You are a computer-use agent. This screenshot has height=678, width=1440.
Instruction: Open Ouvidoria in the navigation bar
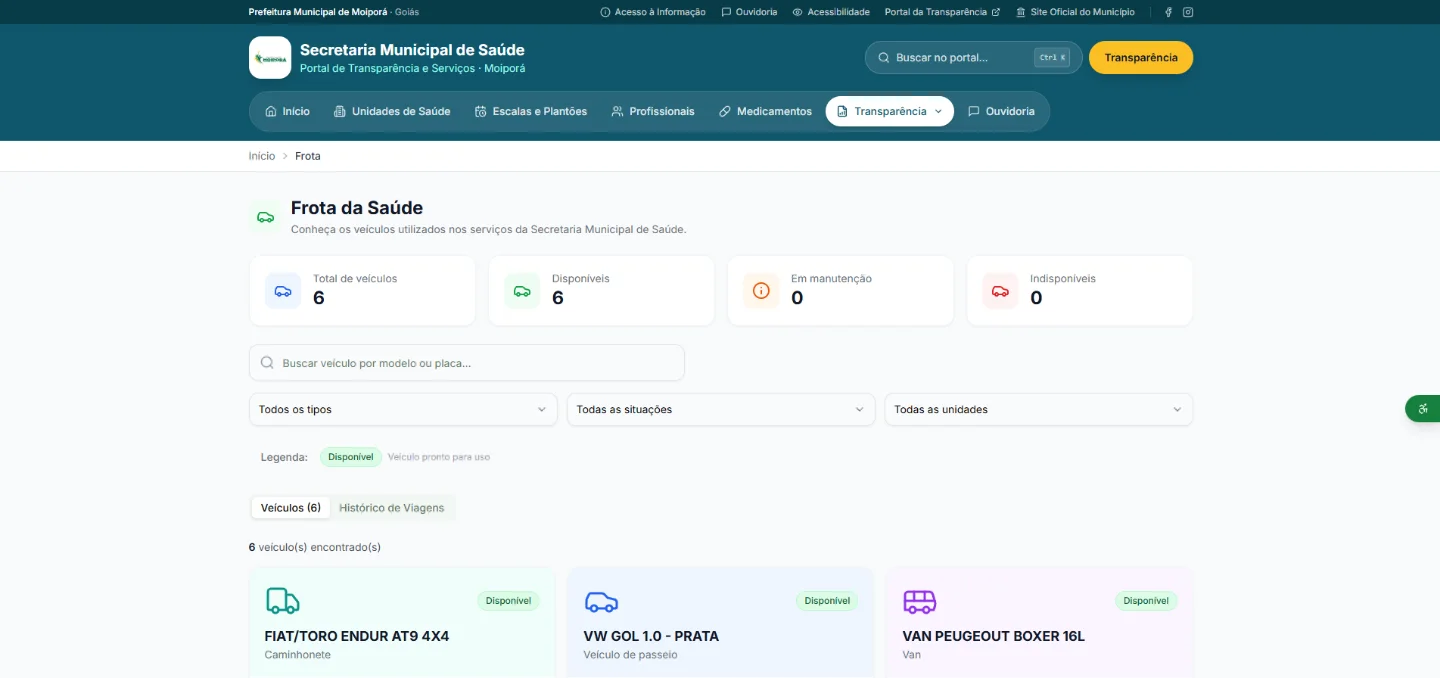coord(1001,111)
